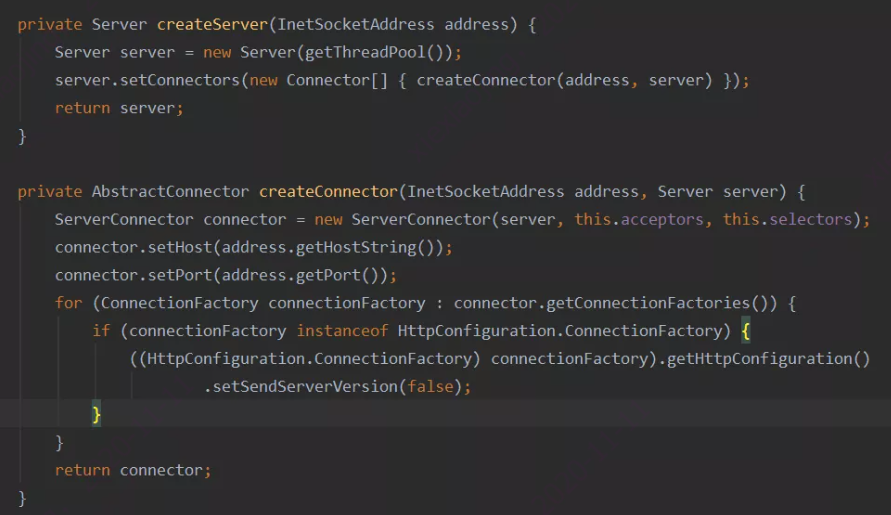The image size is (891, 515).
Task: Click the highlighted closing yellow brace
Action: 97,414
